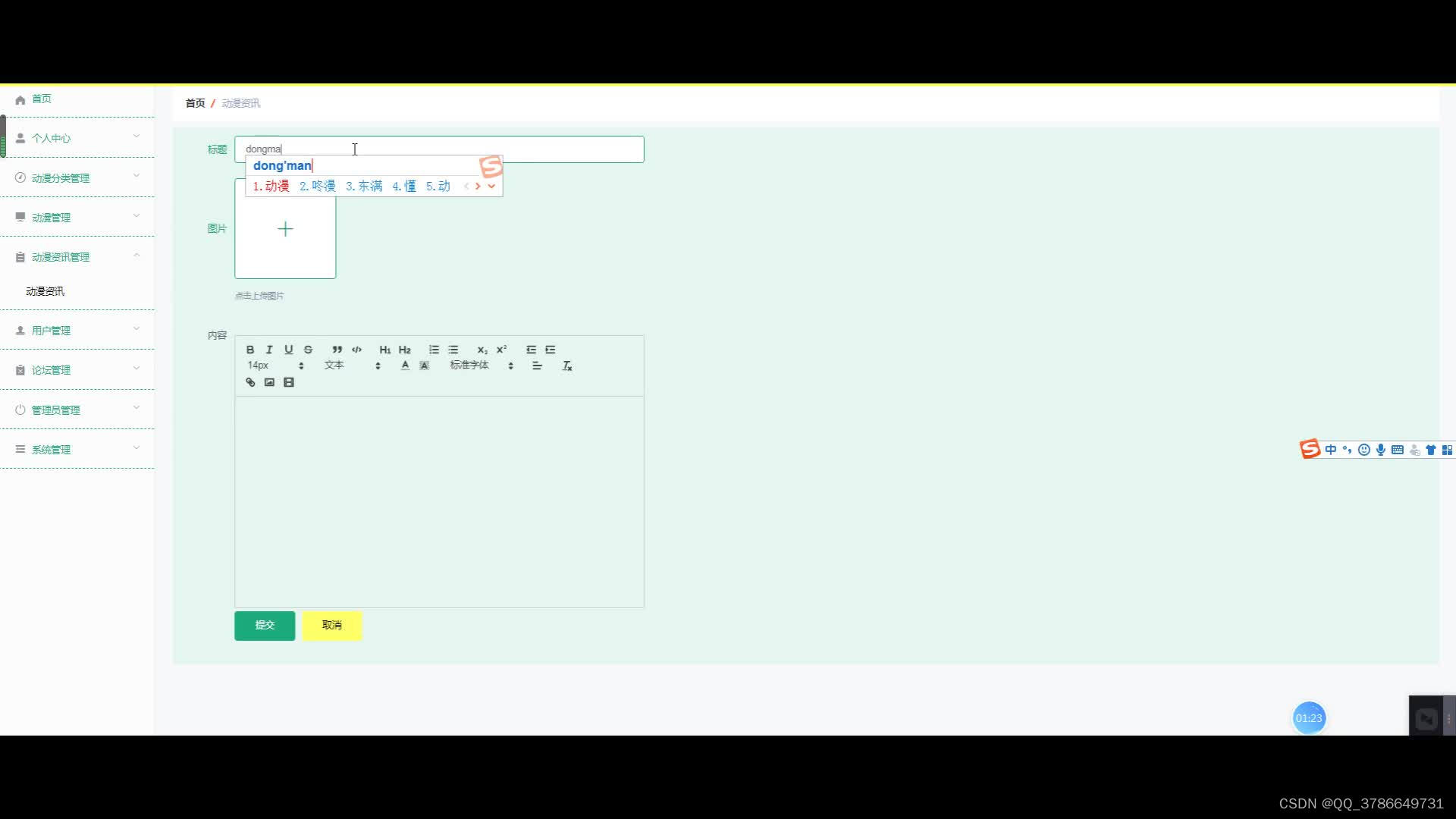Click the 01:23 timer bubble
Viewport: 1456px width, 819px height.
(x=1309, y=718)
